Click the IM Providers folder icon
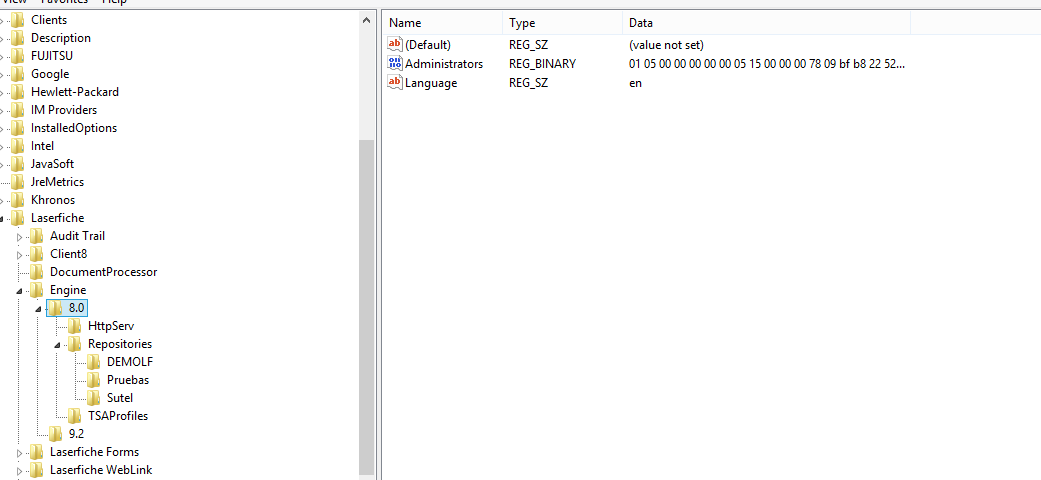This screenshot has height=480, width=1041. point(17,110)
